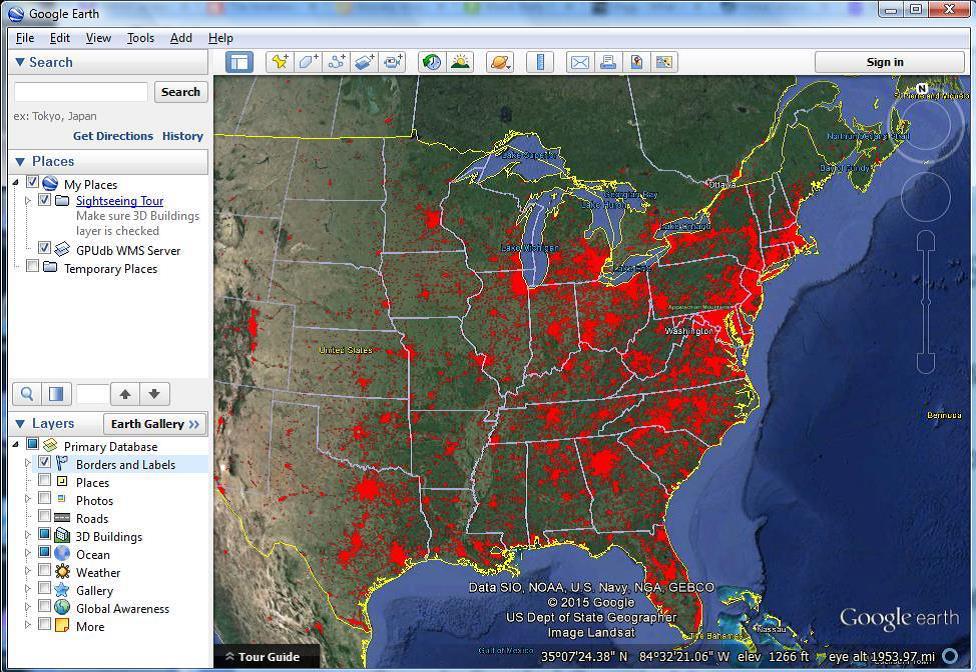Show sunlight across the landscape
976x672 pixels.
[460, 62]
